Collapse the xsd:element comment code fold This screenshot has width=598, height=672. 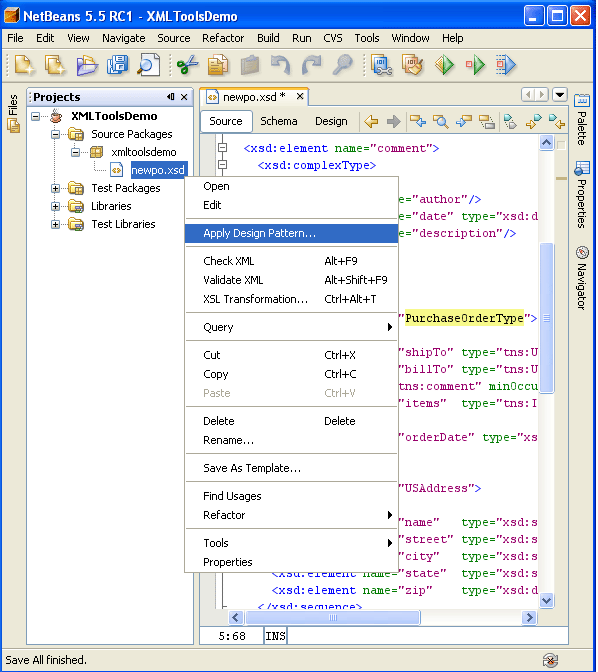coord(222,147)
